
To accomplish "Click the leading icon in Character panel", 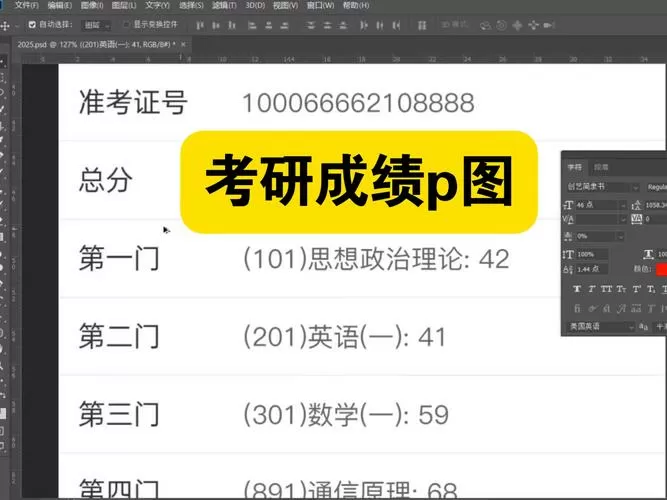I will [x=636, y=205].
